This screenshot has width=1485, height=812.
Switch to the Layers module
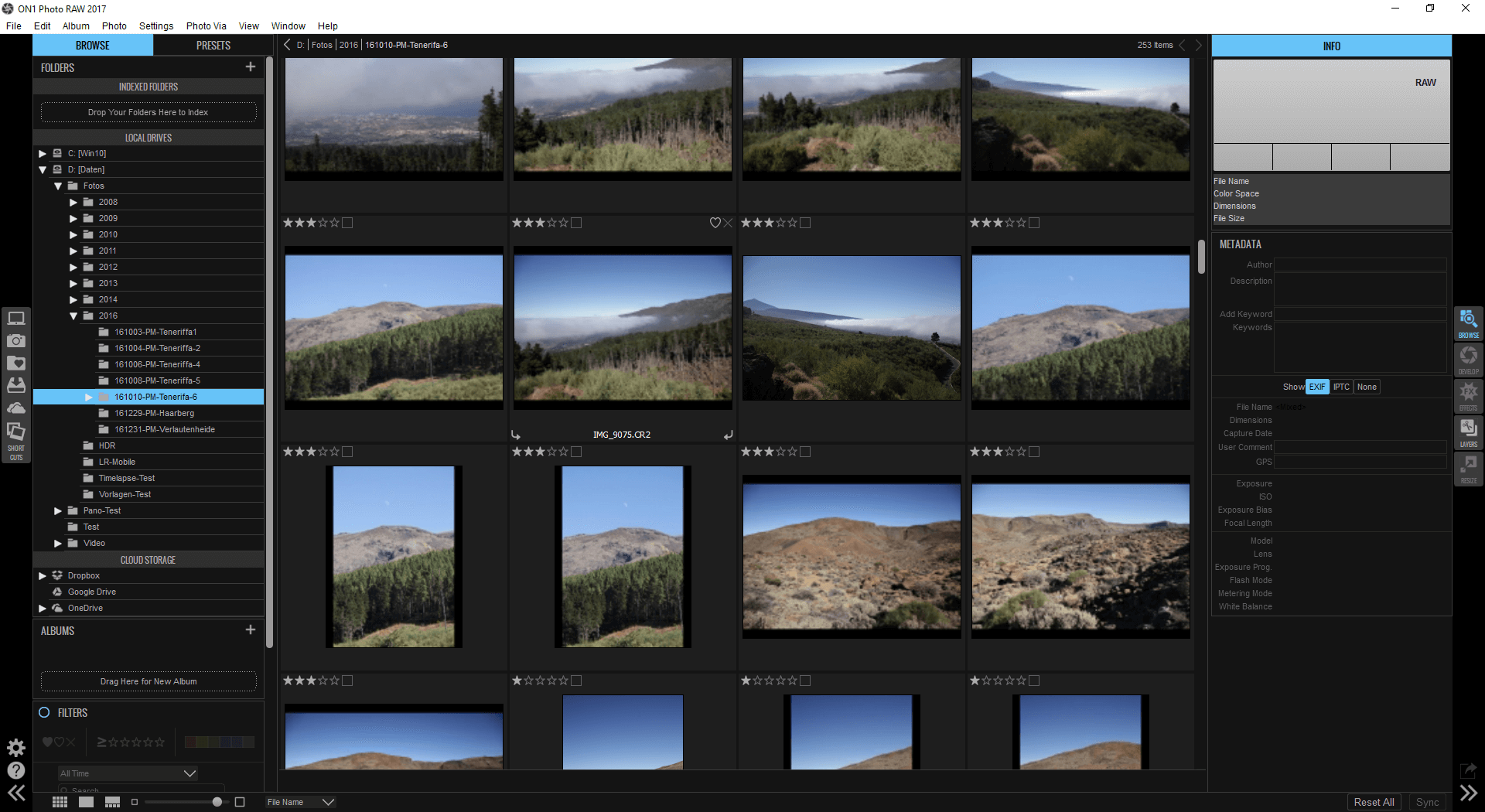[x=1468, y=432]
